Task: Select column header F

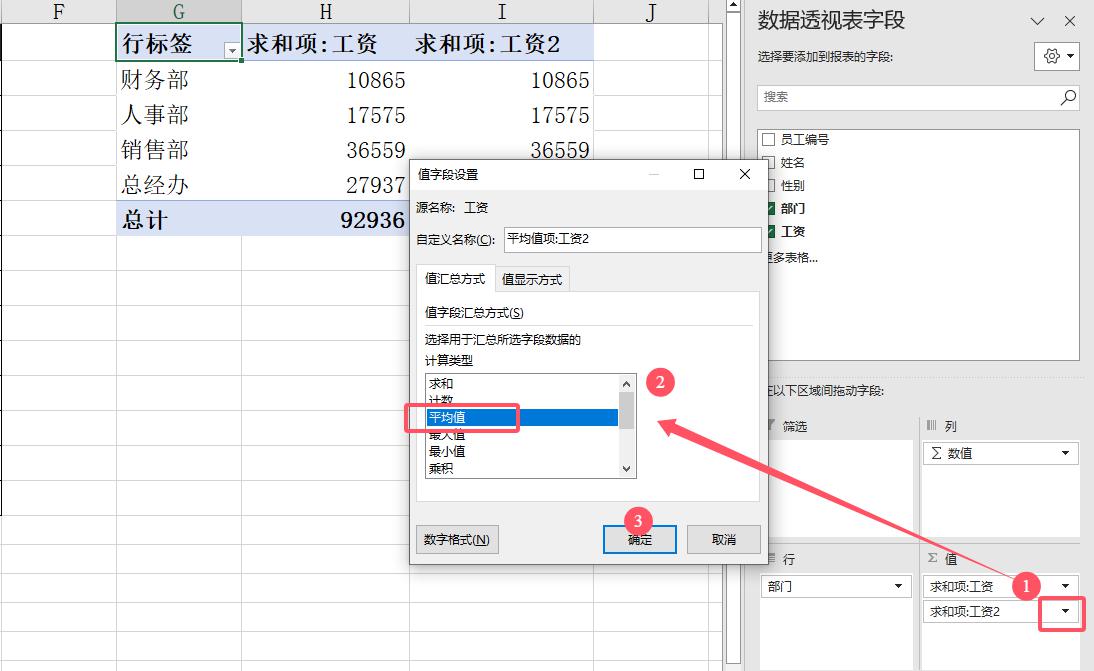Action: pyautogui.click(x=59, y=11)
